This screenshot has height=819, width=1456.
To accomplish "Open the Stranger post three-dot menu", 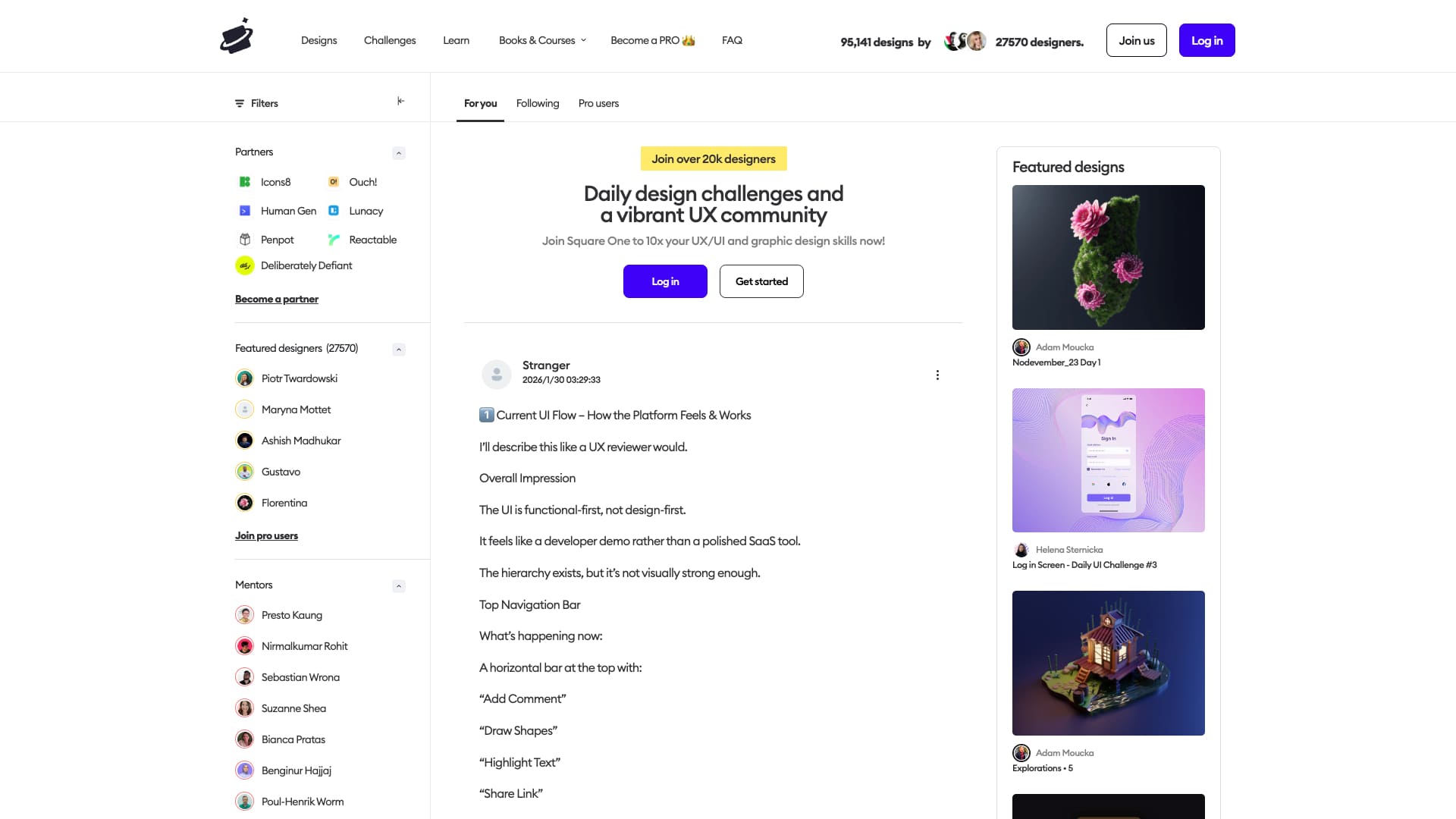I will [x=937, y=375].
